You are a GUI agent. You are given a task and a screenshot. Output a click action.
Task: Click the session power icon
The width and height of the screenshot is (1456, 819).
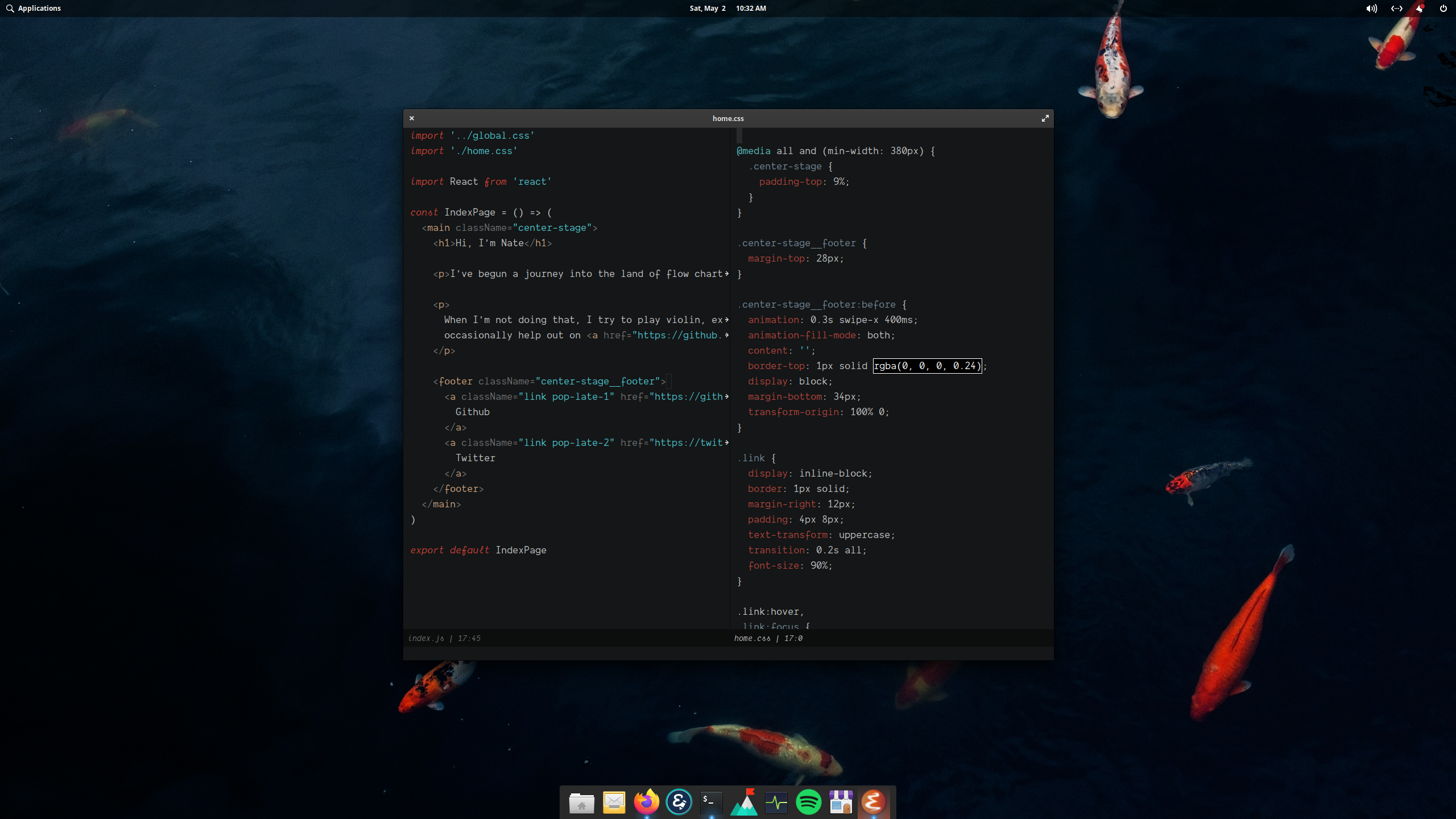tap(1443, 9)
